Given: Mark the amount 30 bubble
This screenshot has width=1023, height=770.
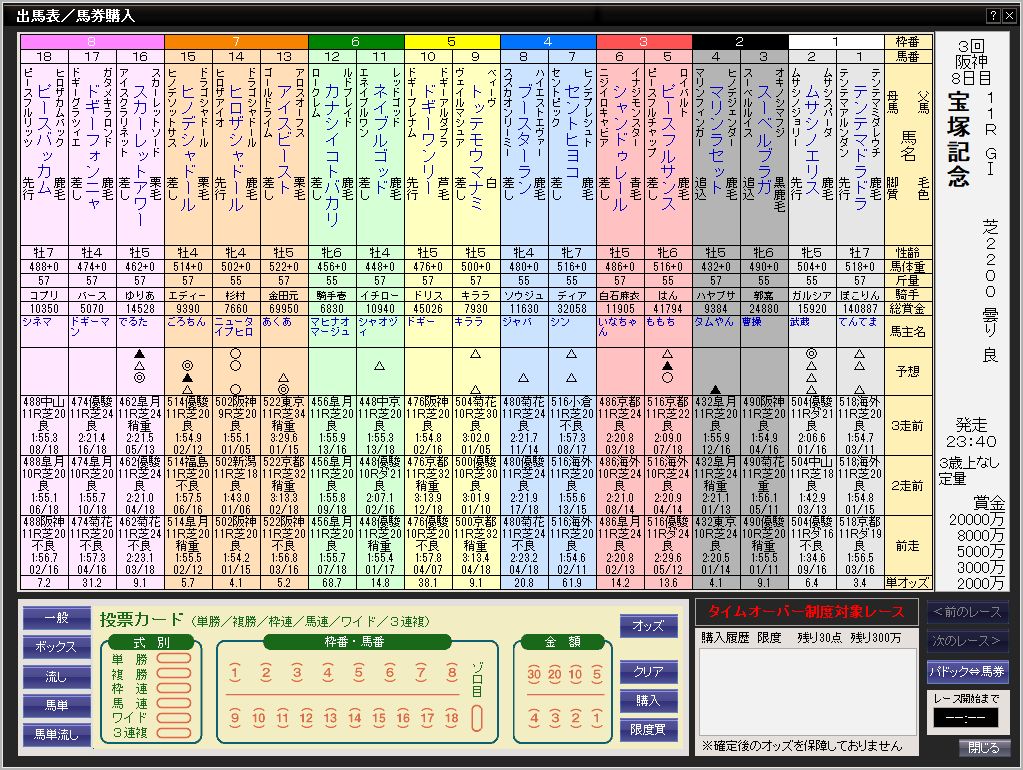Looking at the screenshot, I should [x=532, y=674].
